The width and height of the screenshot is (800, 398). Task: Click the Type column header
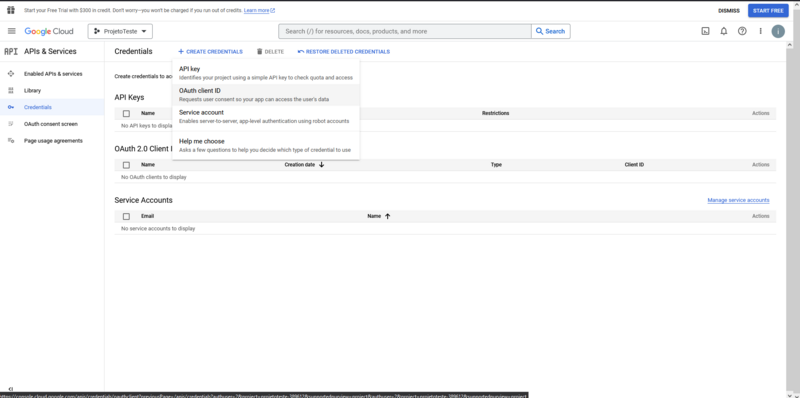[496, 165]
